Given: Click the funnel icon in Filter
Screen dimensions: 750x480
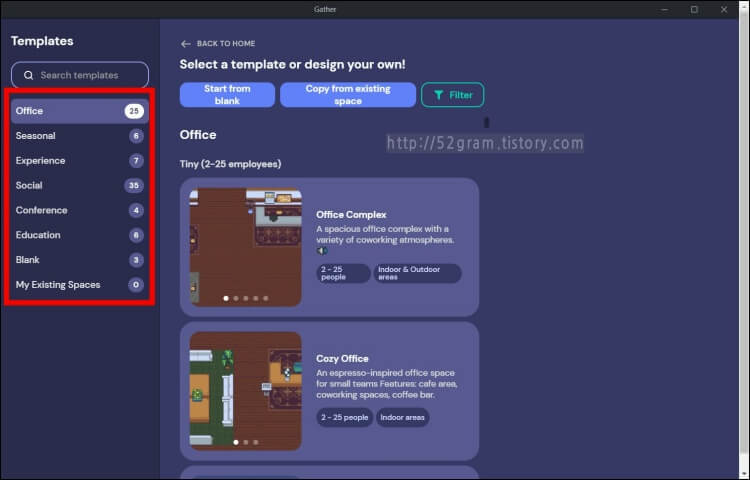Looking at the screenshot, I should (x=438, y=95).
